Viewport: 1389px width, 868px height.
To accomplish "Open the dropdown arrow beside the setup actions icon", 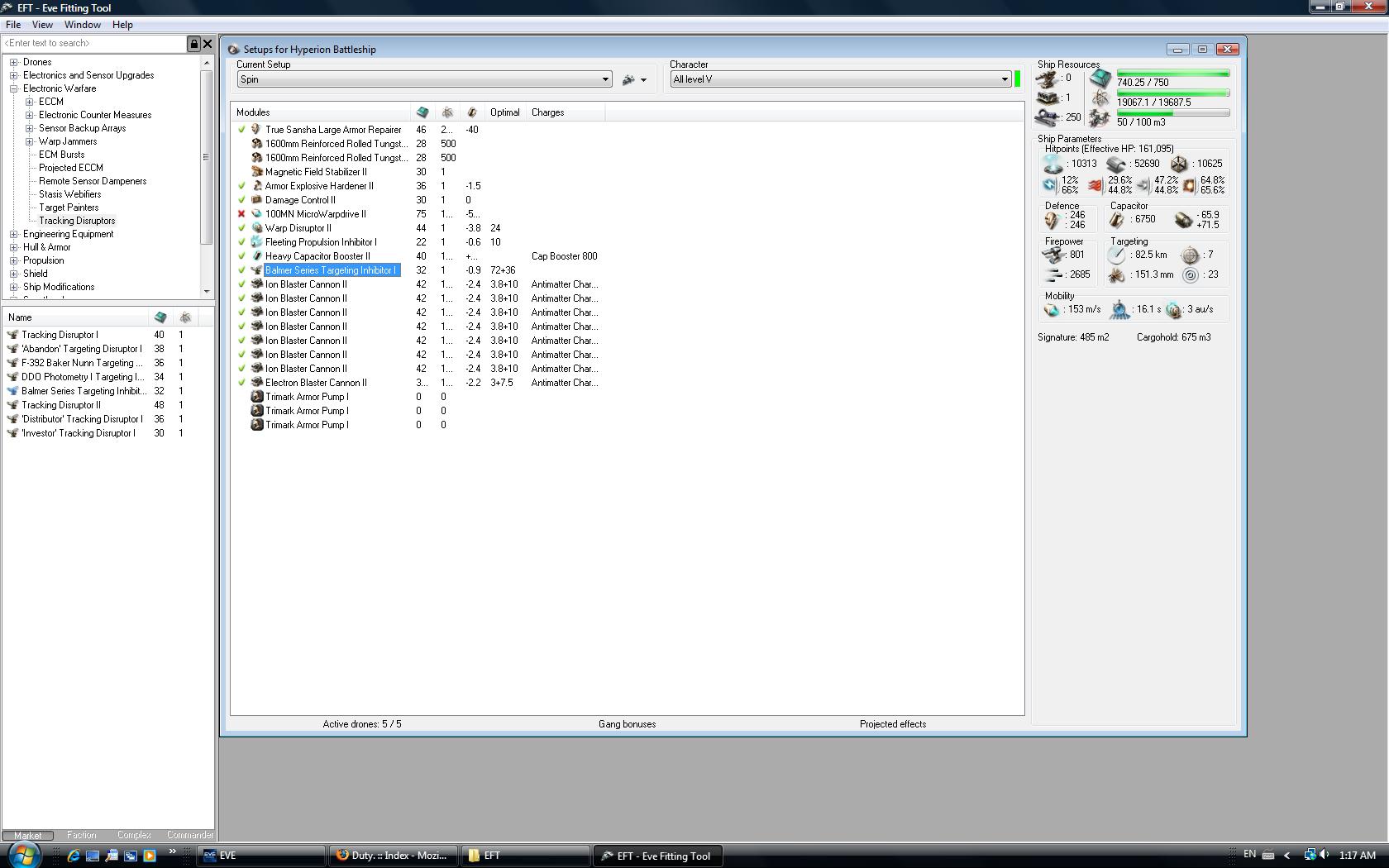I will click(643, 80).
